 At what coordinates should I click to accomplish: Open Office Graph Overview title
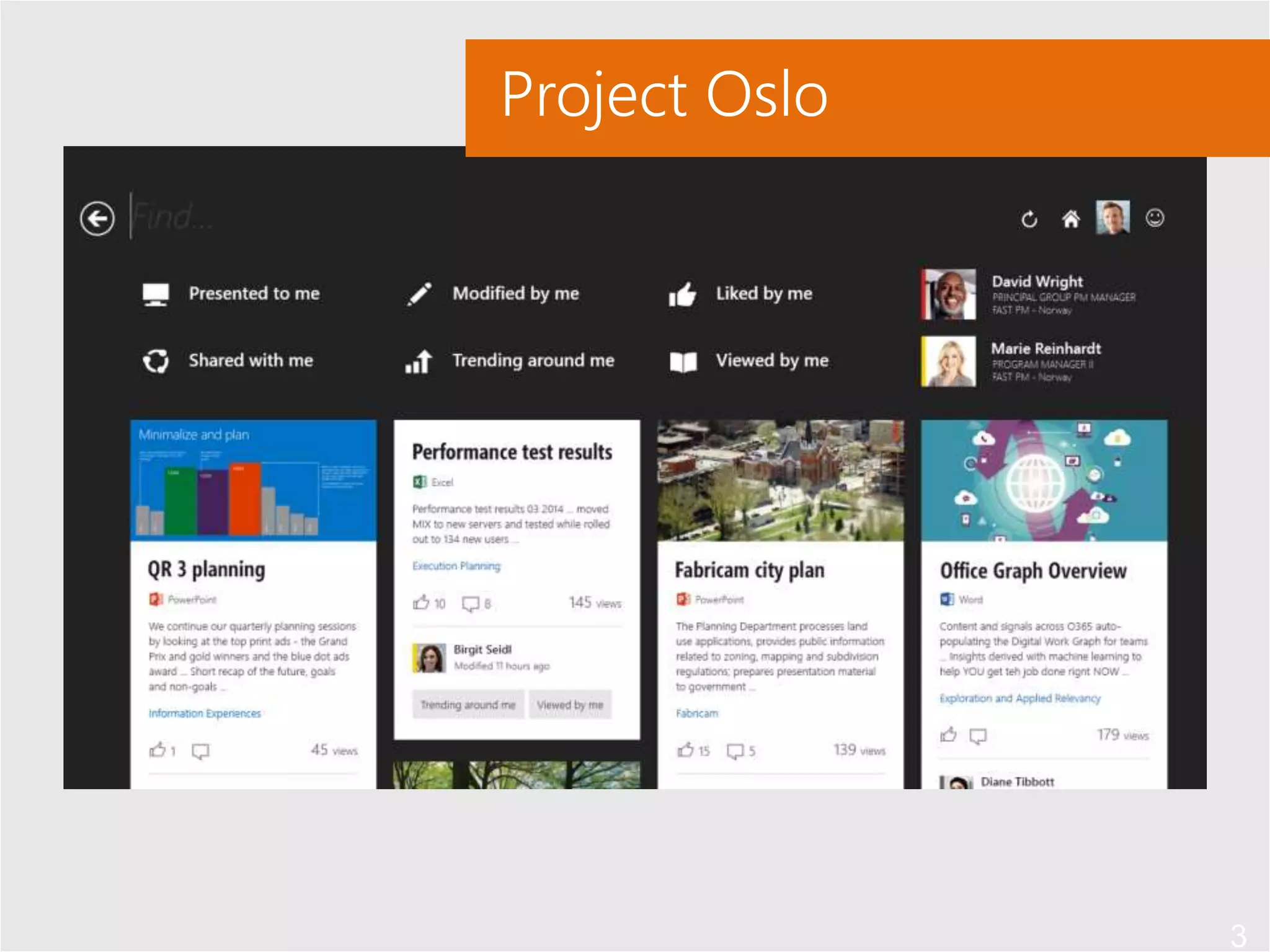coord(1033,570)
